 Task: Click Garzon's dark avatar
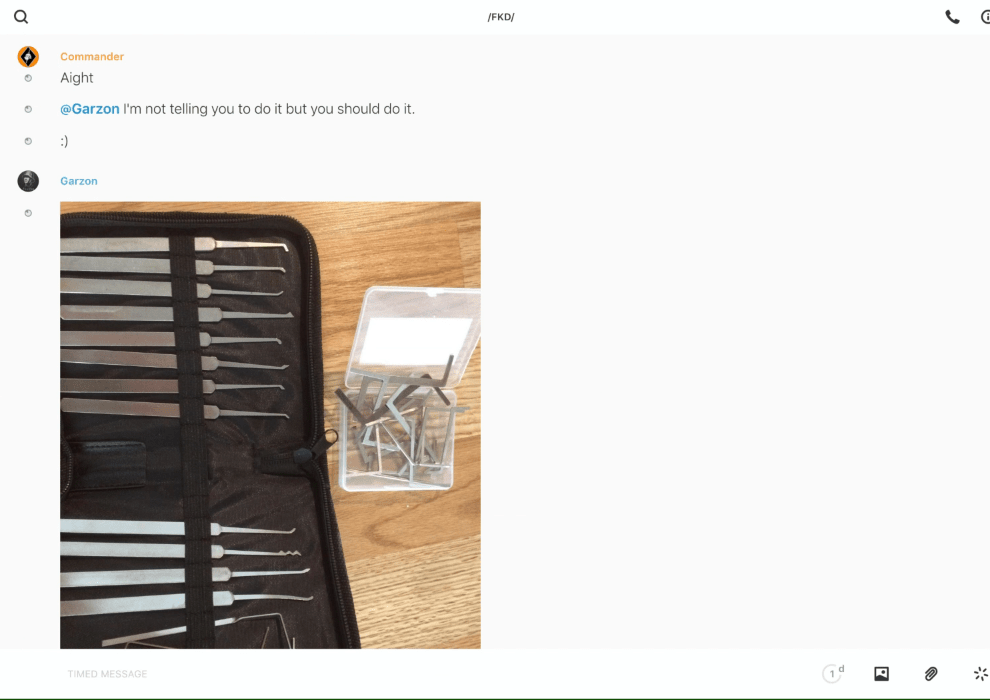click(x=28, y=181)
